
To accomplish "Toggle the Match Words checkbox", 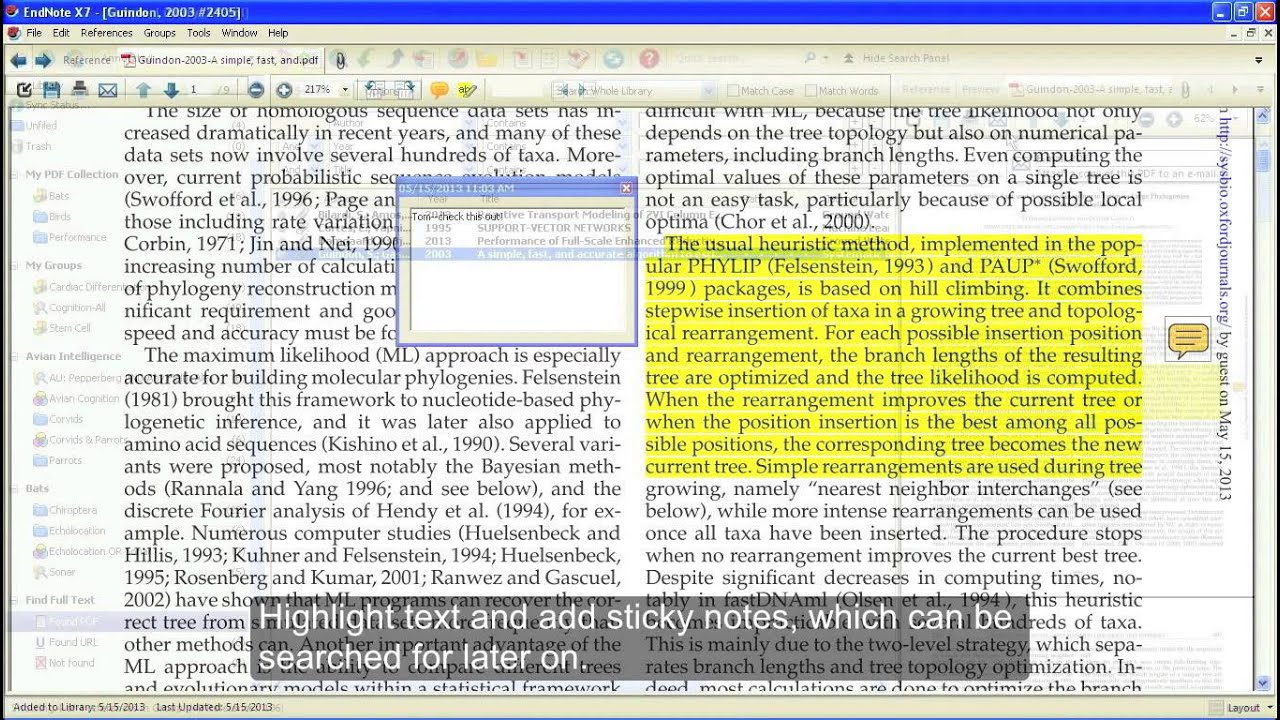I will tap(811, 91).
